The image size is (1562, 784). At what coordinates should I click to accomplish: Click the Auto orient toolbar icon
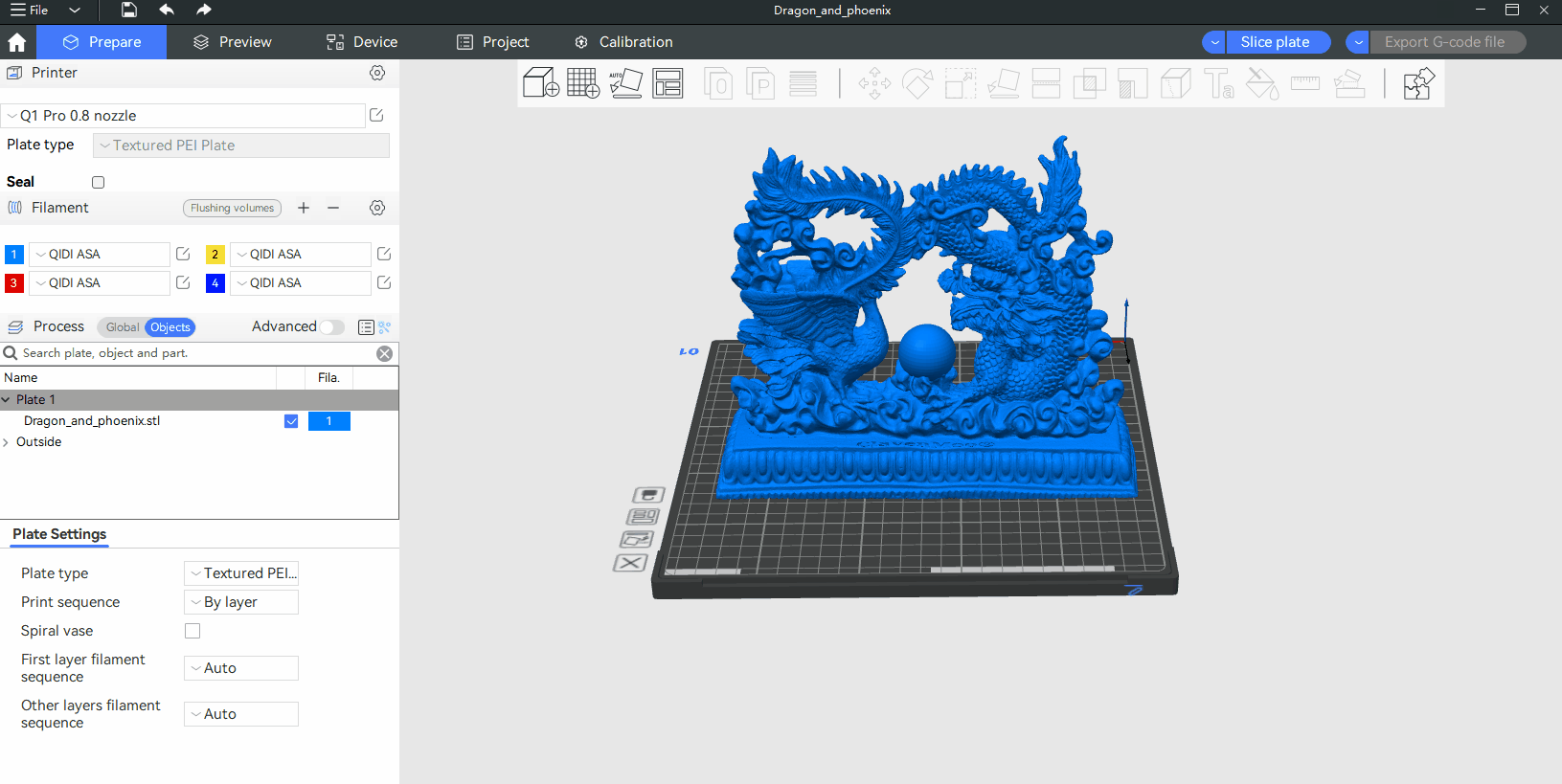pyautogui.click(x=625, y=83)
